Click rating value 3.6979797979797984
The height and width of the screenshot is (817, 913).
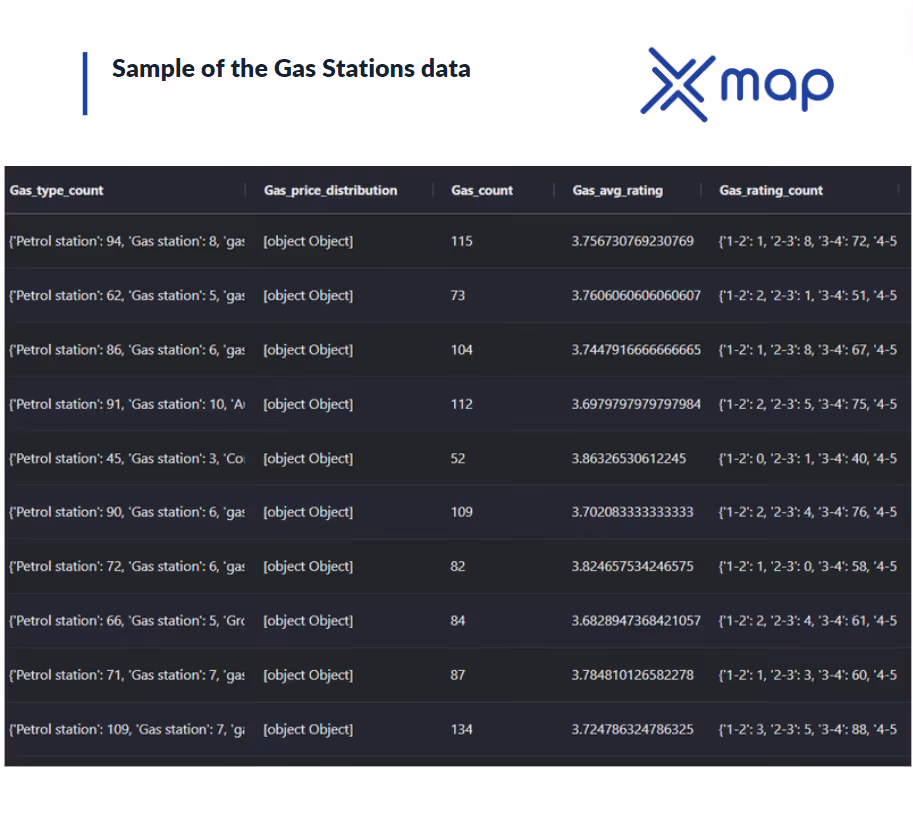[x=636, y=404]
